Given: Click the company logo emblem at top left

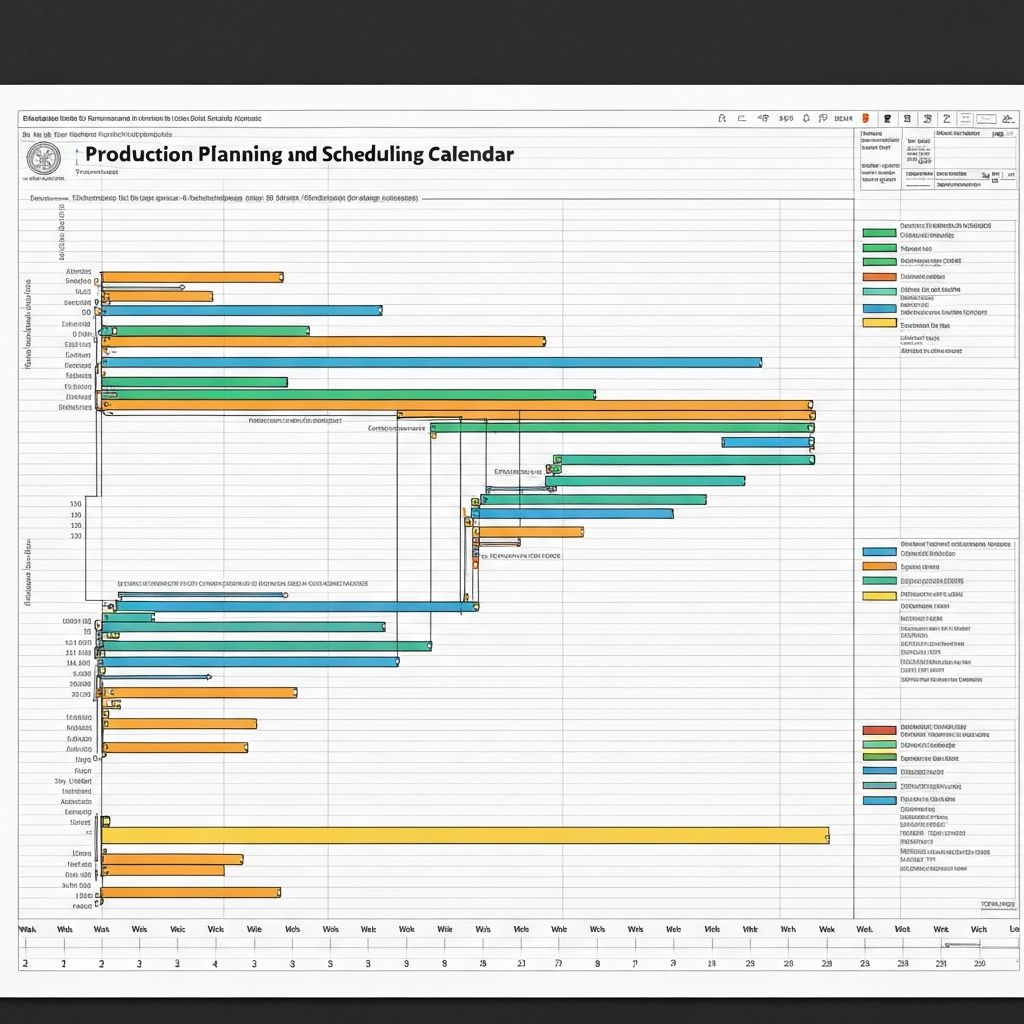Looking at the screenshot, I should tap(45, 158).
